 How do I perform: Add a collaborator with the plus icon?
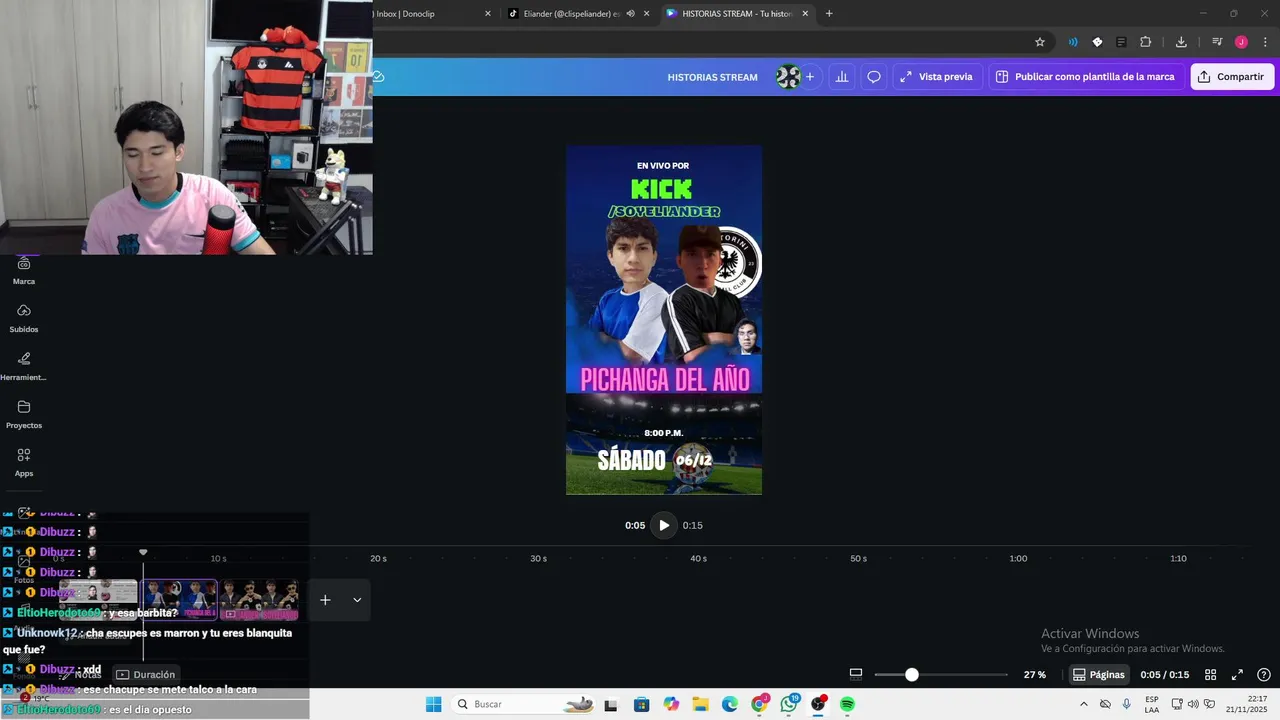coord(810,77)
